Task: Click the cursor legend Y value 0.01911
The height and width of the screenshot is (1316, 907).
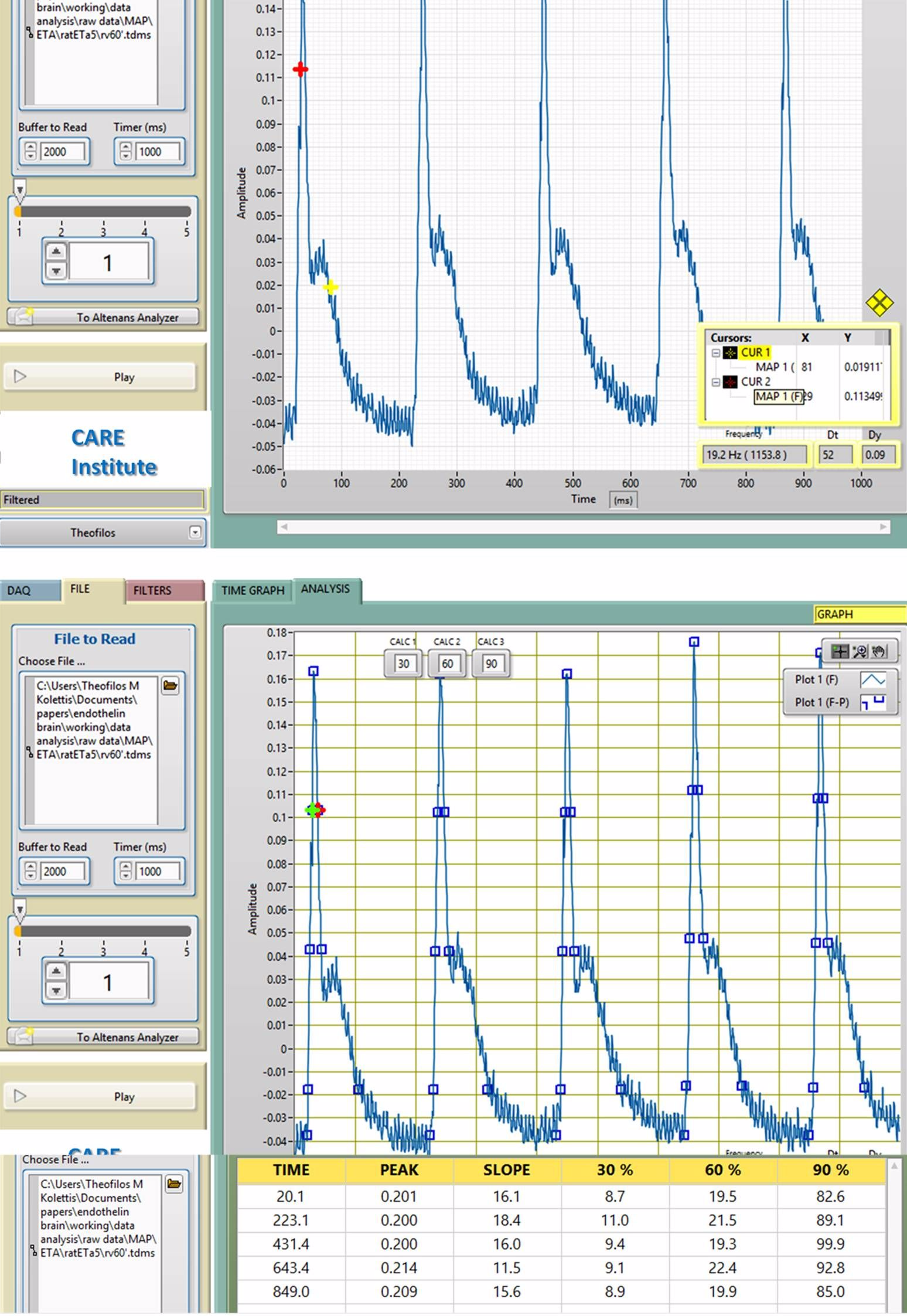Action: tap(862, 367)
